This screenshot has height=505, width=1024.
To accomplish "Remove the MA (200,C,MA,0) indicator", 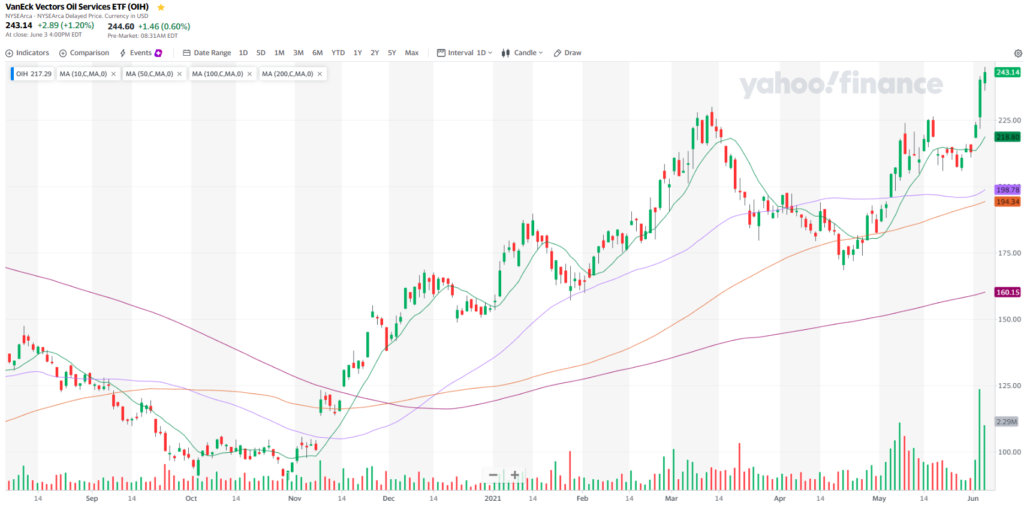I will click(x=319, y=74).
